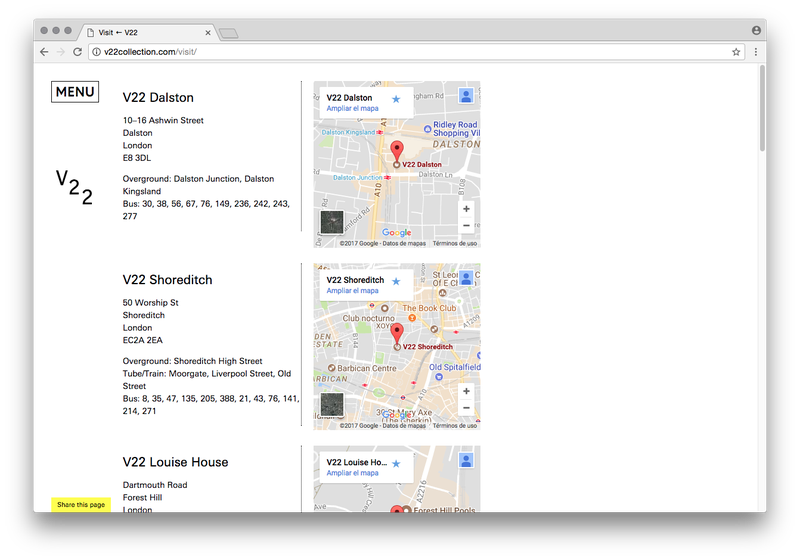
Task: Switch Dalston map to satellite thumbnail
Action: click(x=332, y=222)
